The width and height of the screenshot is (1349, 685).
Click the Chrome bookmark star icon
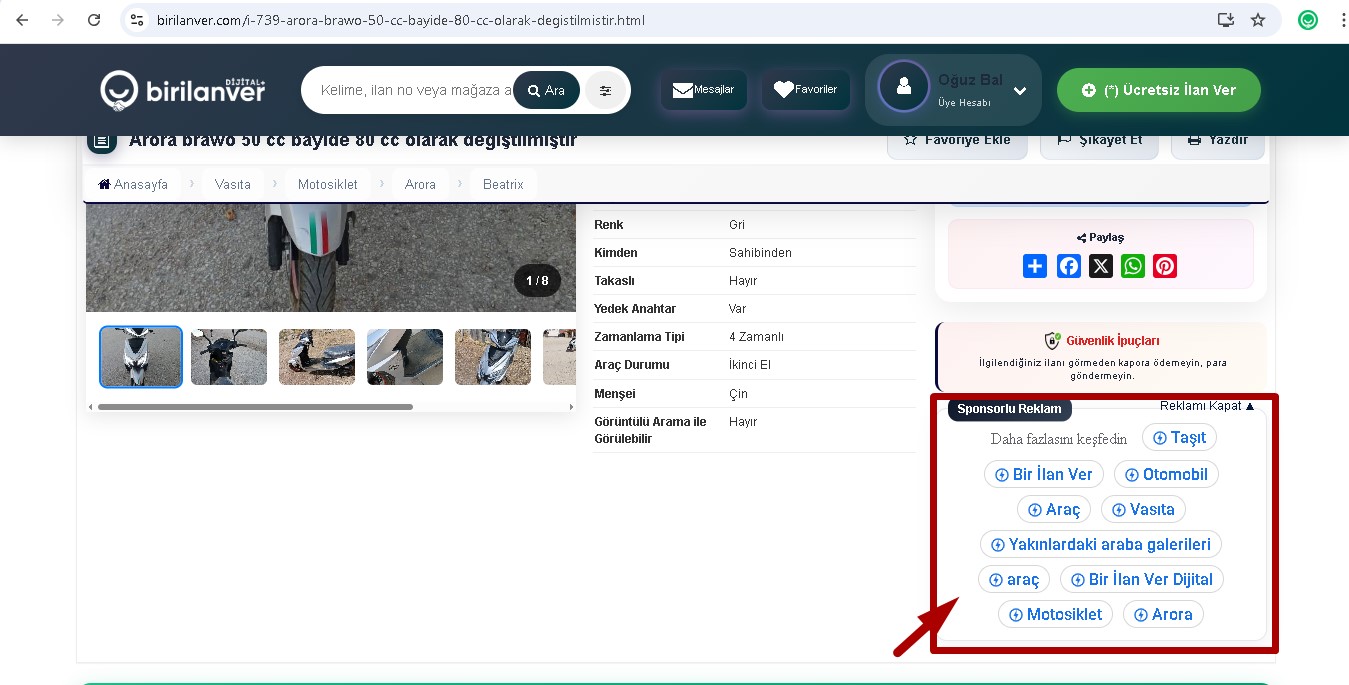(1258, 20)
